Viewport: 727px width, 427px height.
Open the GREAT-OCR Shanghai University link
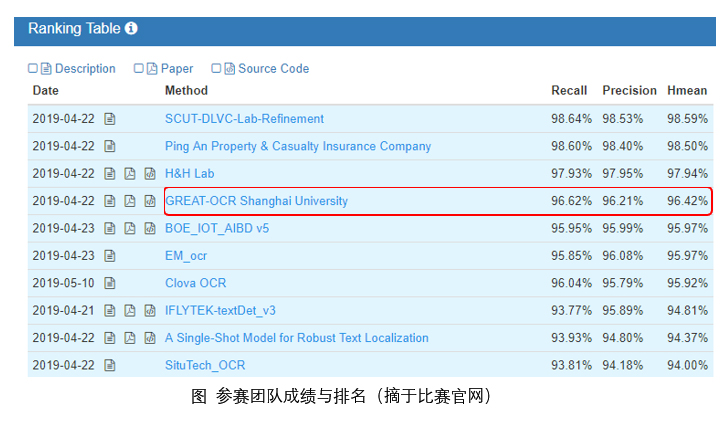coord(256,201)
